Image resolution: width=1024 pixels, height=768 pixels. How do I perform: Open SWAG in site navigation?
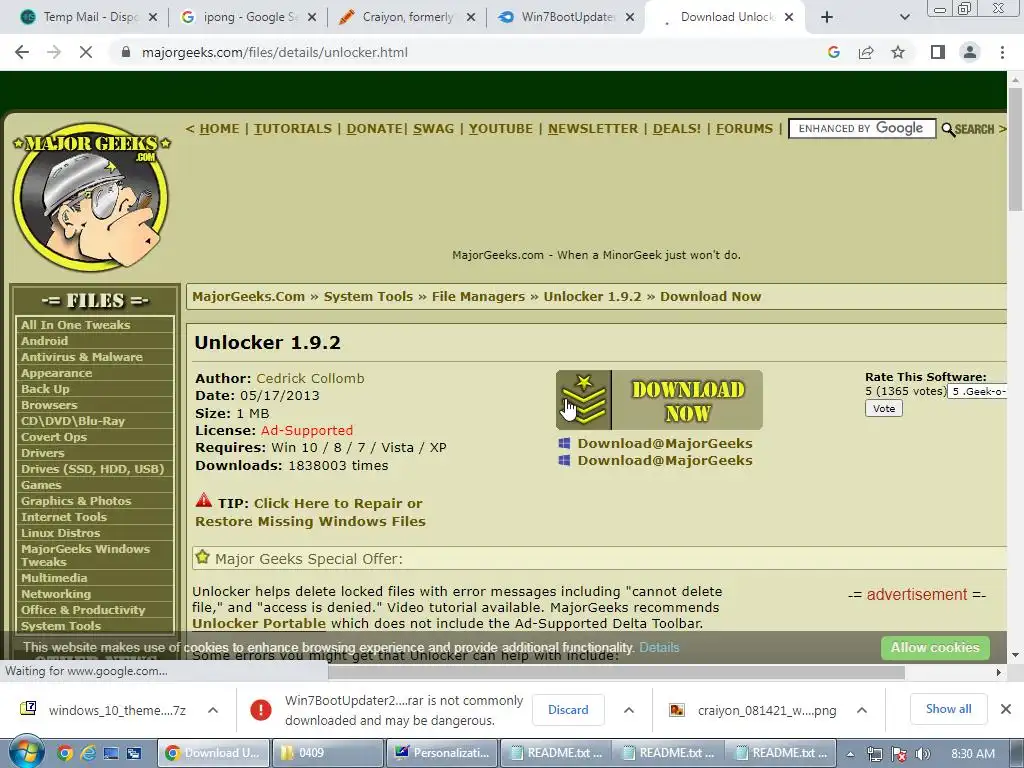point(433,129)
